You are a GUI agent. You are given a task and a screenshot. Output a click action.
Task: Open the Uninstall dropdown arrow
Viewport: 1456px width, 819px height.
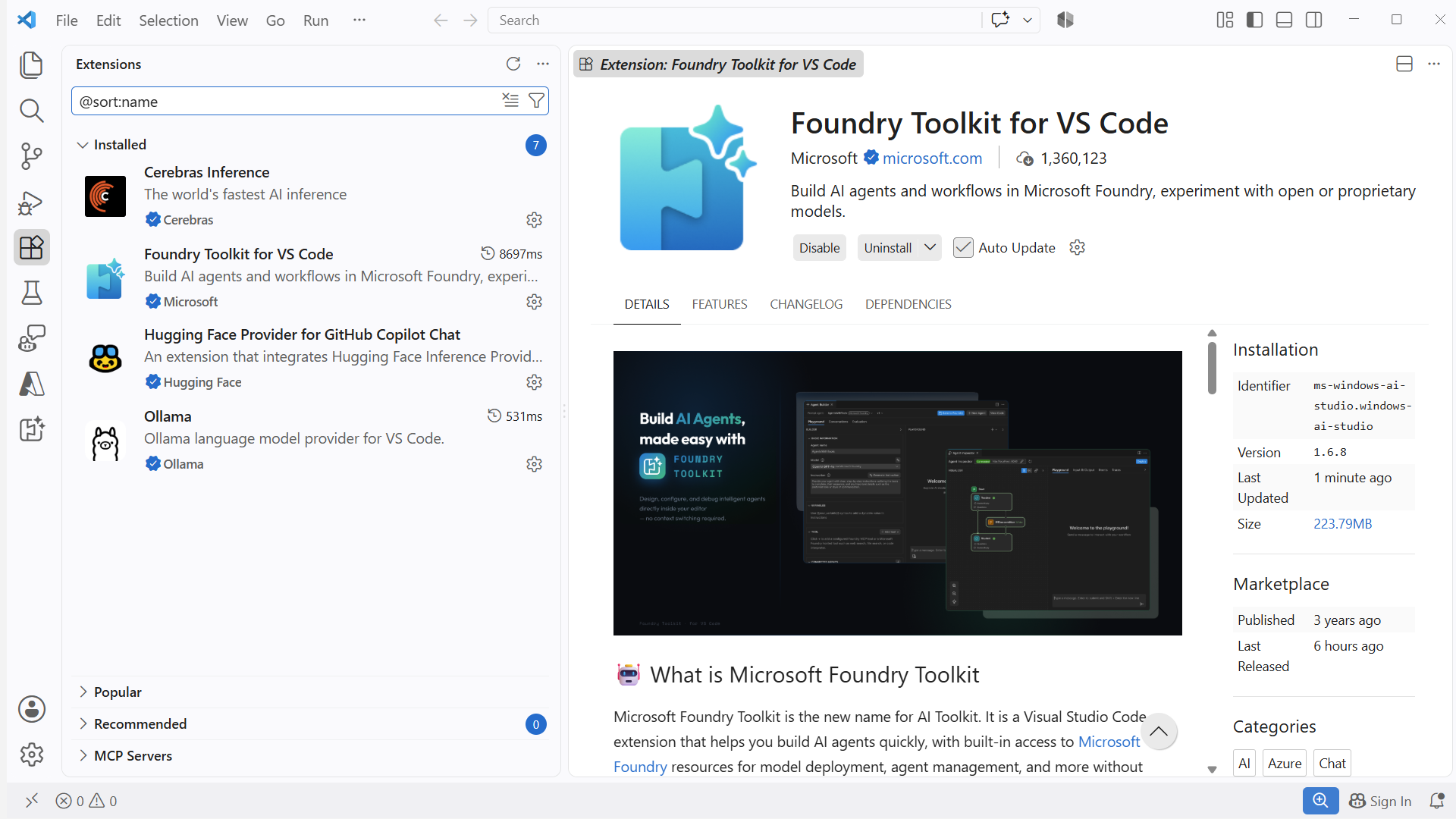930,248
